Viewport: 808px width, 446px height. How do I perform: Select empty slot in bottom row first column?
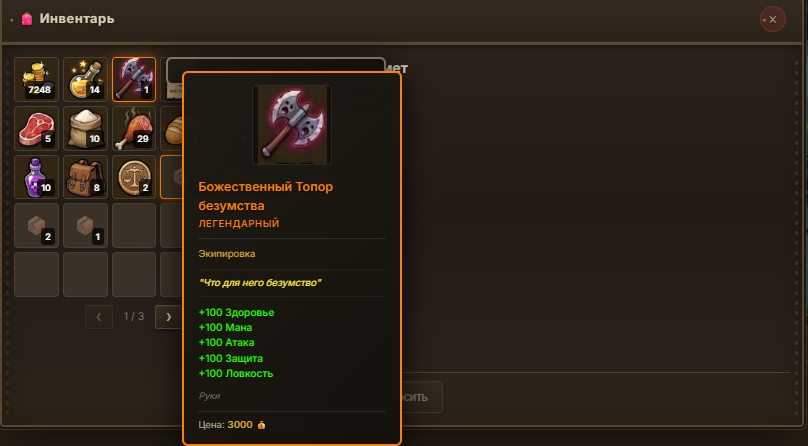pos(36,275)
